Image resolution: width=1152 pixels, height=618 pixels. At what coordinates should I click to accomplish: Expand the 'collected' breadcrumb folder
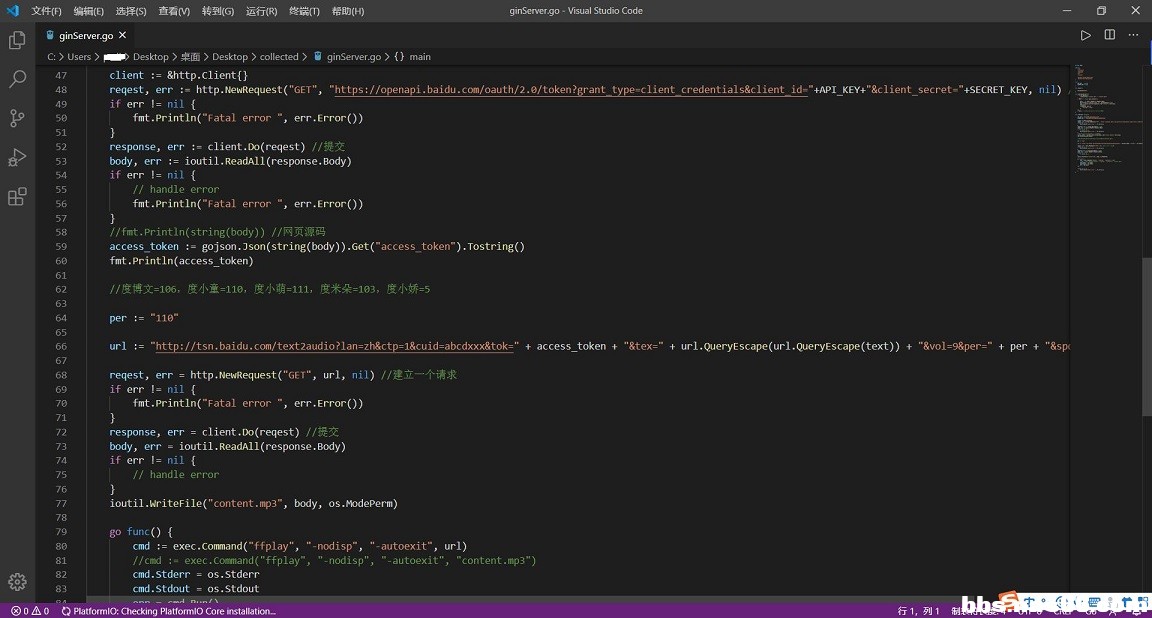279,57
